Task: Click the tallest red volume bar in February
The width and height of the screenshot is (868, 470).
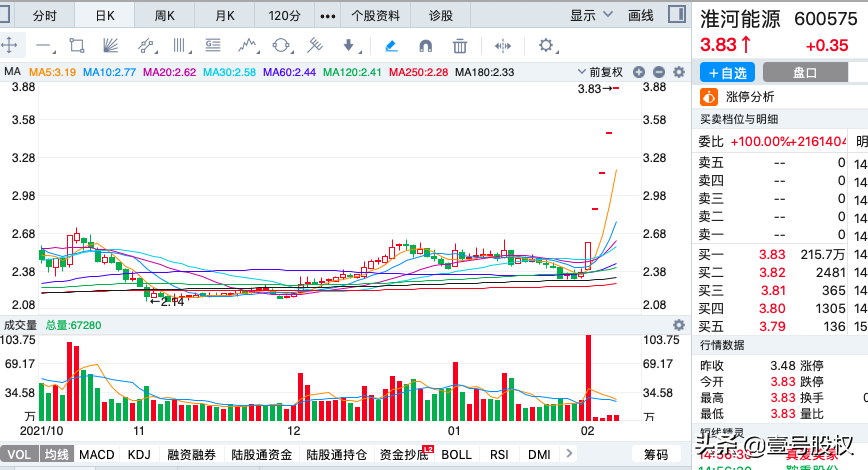Action: point(588,378)
